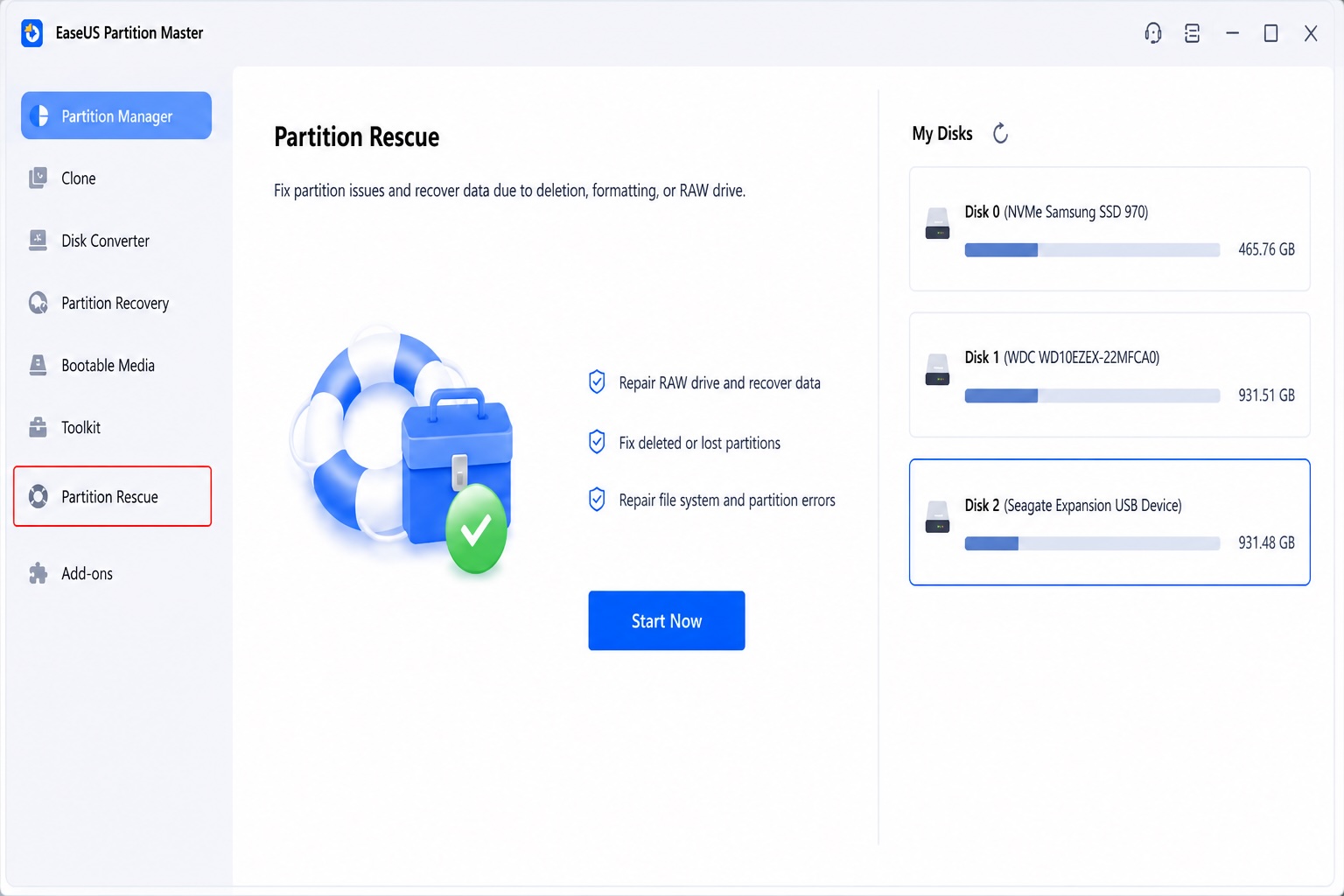Open the Partition Manager tab

(116, 115)
